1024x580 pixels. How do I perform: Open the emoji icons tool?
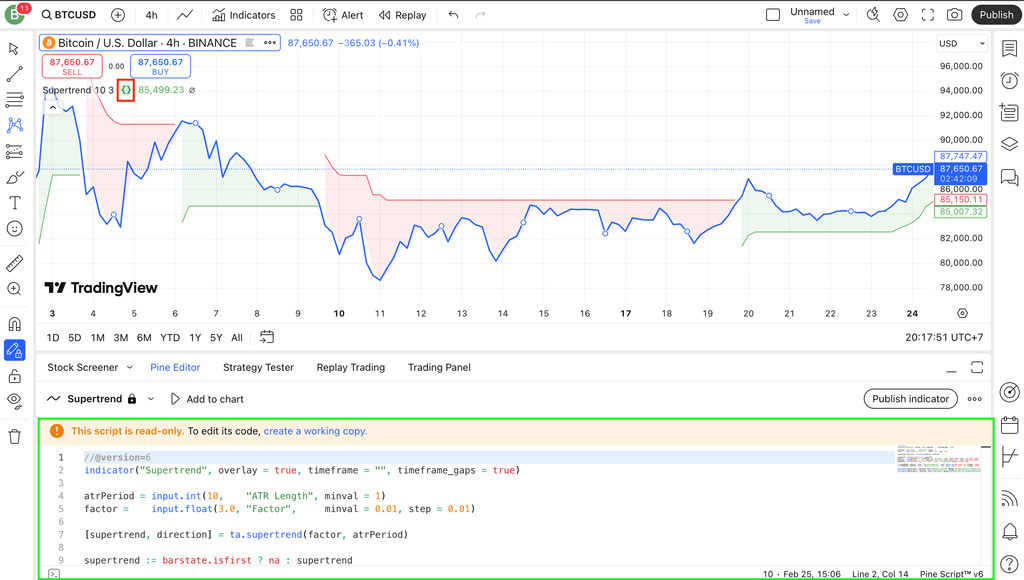click(15, 229)
